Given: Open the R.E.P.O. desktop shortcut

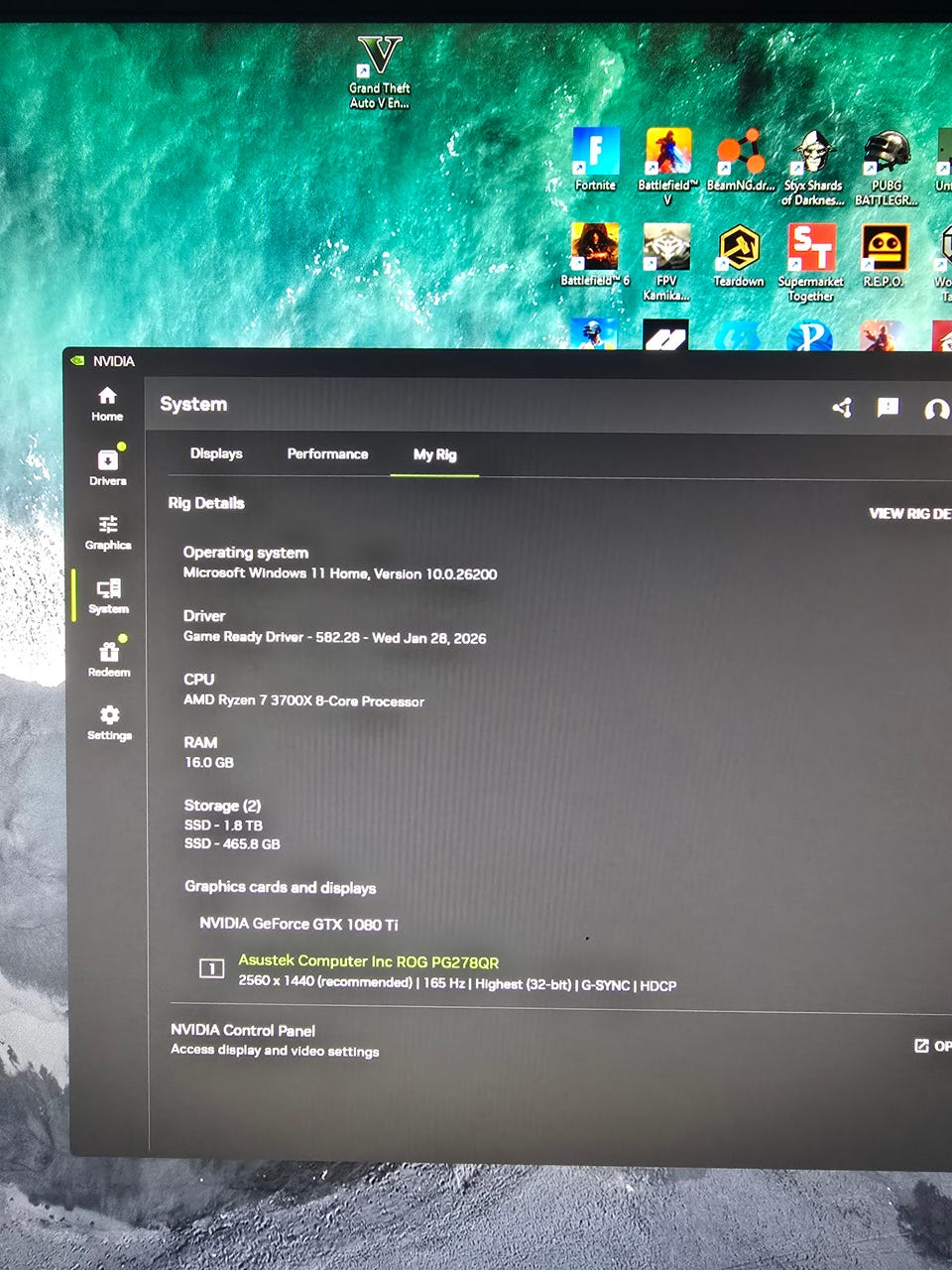Looking at the screenshot, I should [x=883, y=255].
